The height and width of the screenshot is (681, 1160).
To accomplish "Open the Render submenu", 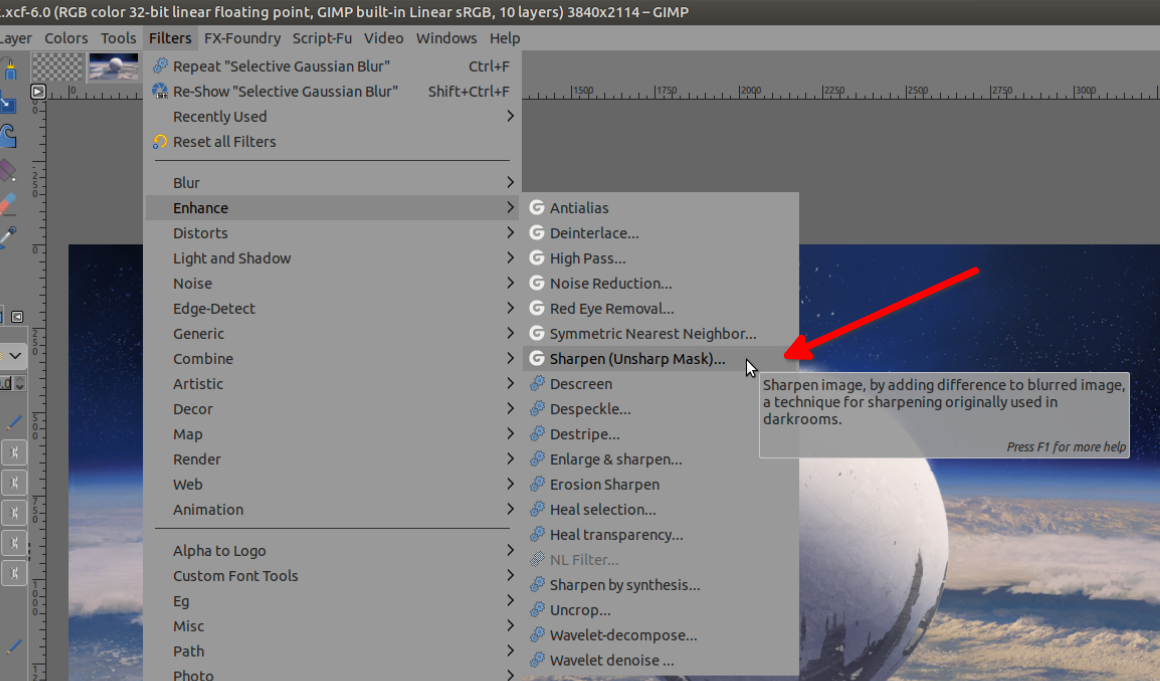I will 333,459.
